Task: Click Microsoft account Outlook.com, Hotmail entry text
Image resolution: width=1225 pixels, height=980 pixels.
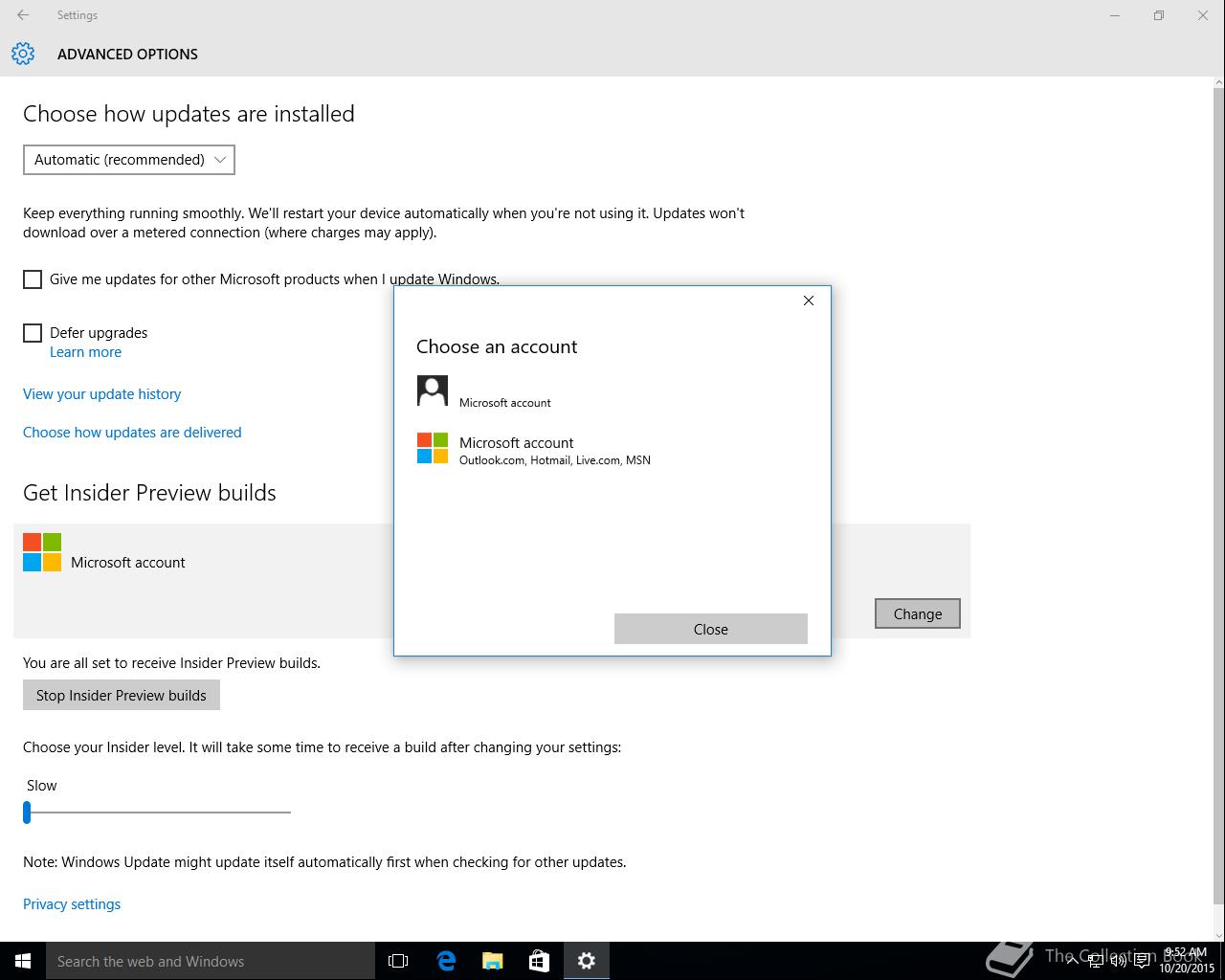Action: click(x=555, y=451)
